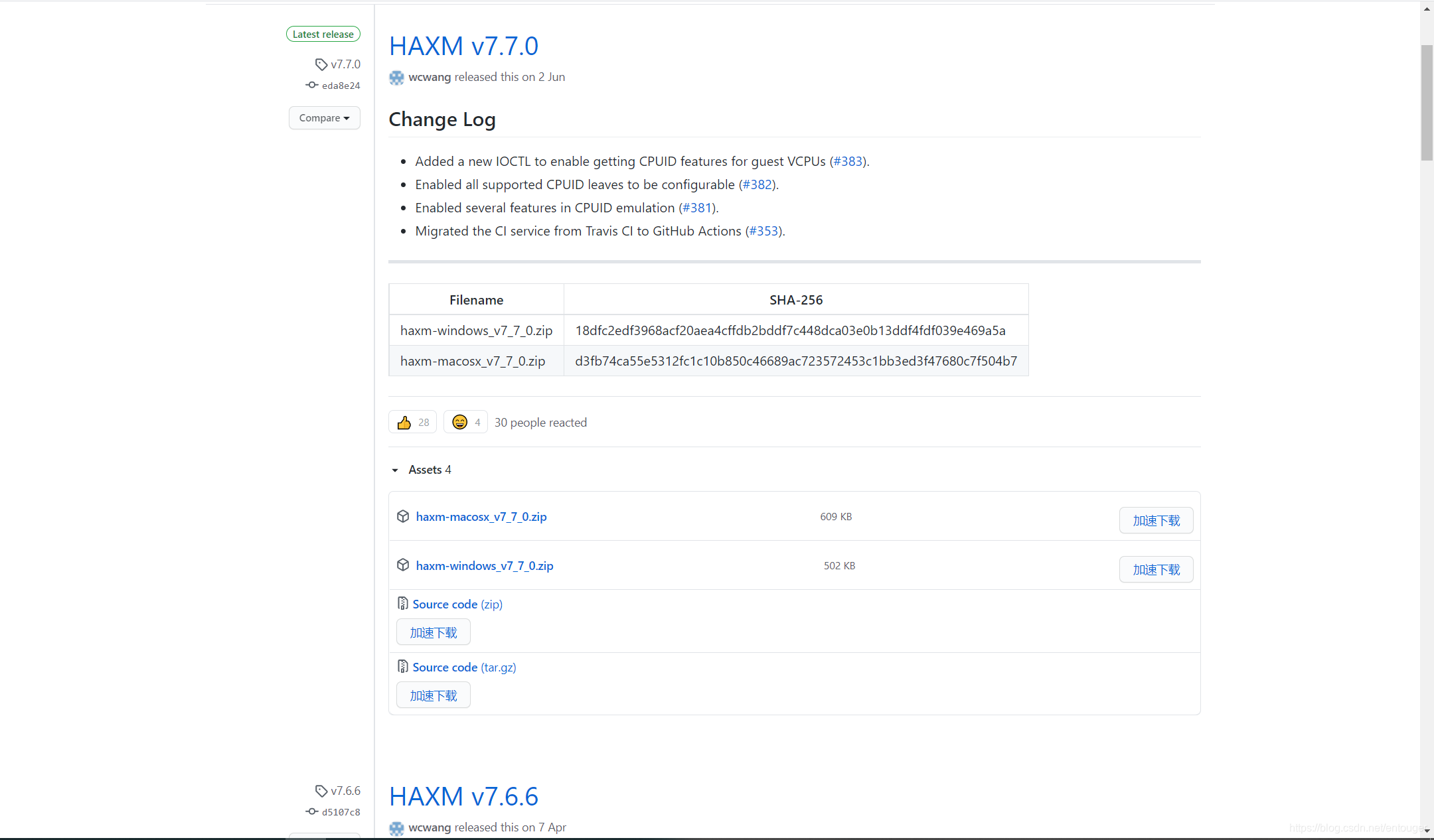This screenshot has width=1434, height=840.
Task: Collapse the Assets 4 section
Action: [x=395, y=470]
